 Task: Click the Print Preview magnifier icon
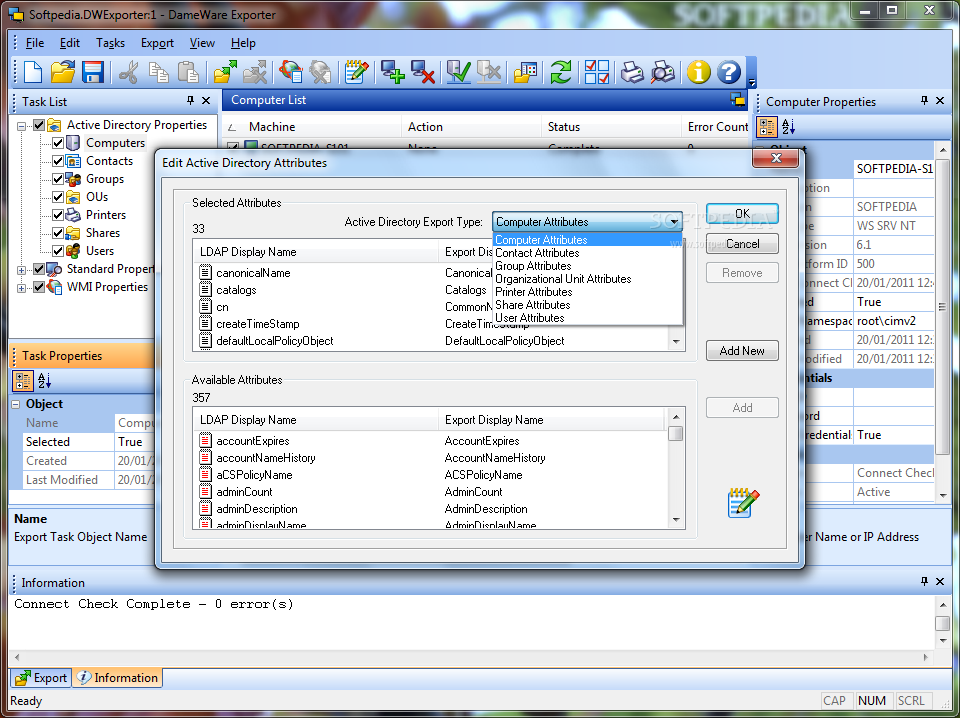(x=662, y=72)
